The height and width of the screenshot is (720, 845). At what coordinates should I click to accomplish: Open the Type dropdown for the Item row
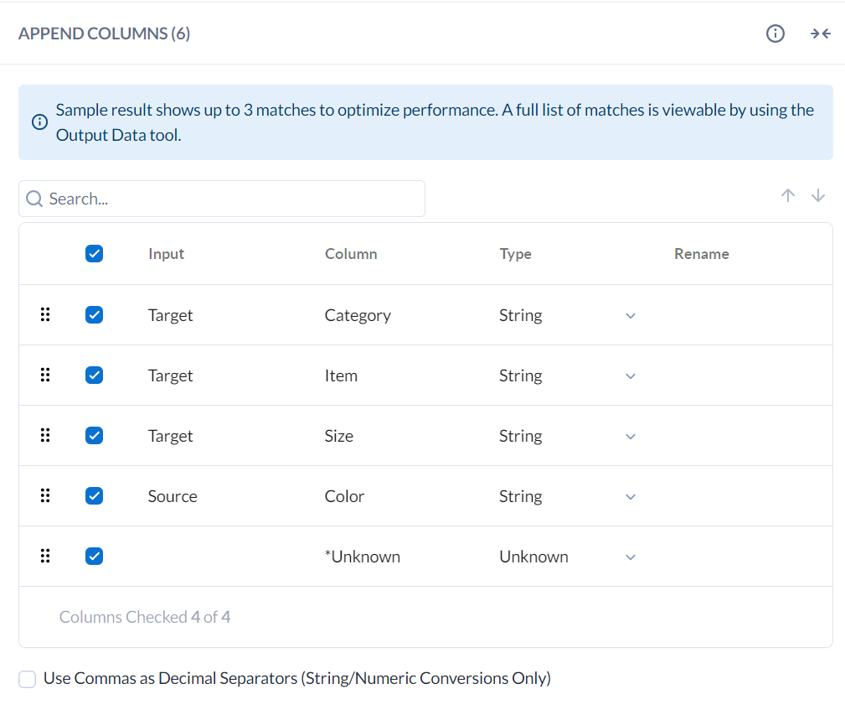(630, 375)
